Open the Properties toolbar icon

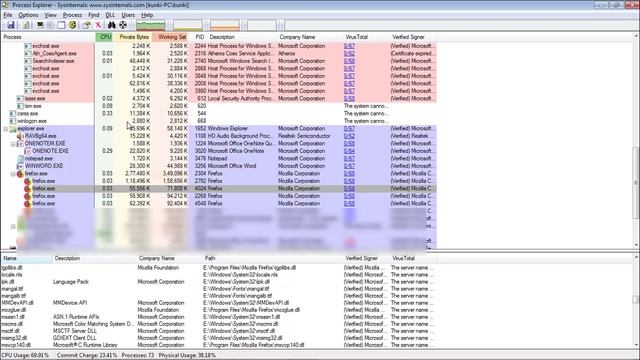[x=86, y=25]
